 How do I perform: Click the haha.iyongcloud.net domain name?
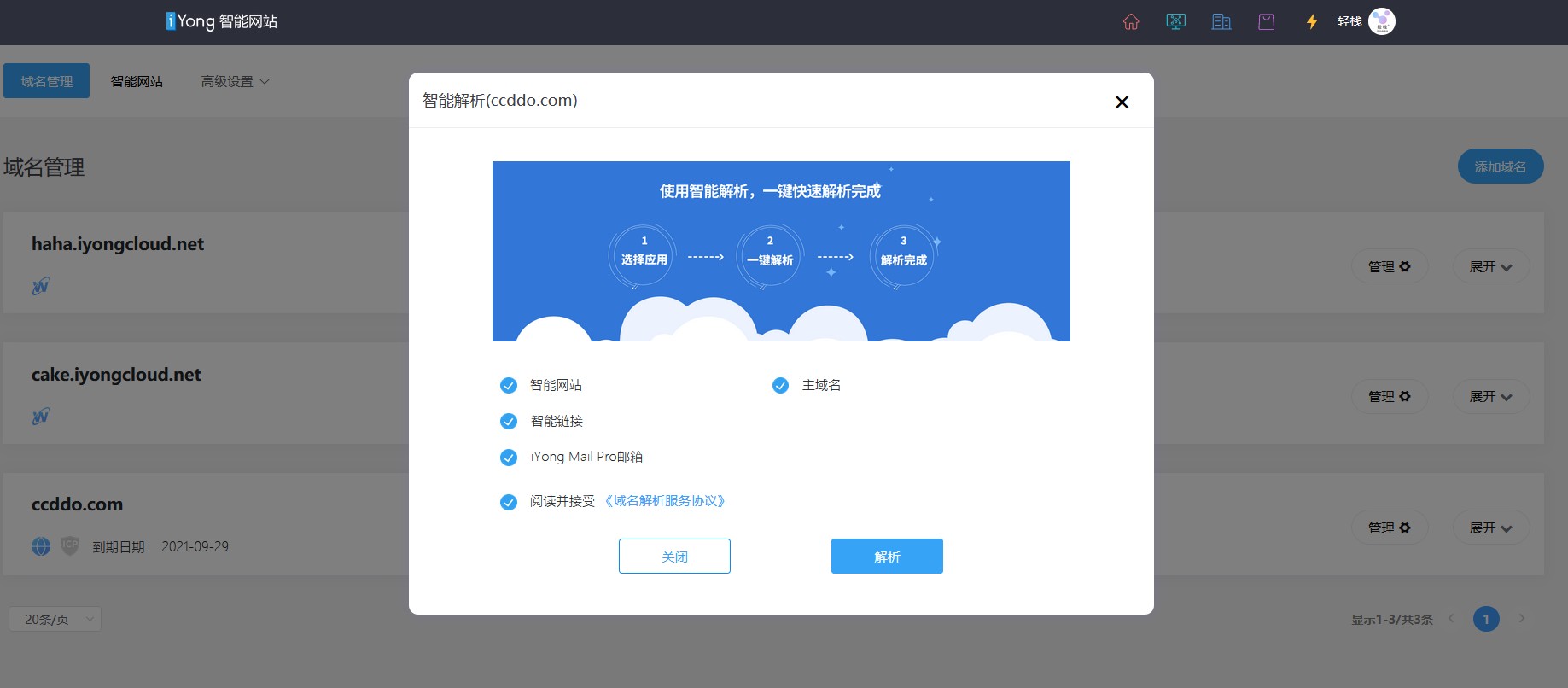click(x=118, y=244)
